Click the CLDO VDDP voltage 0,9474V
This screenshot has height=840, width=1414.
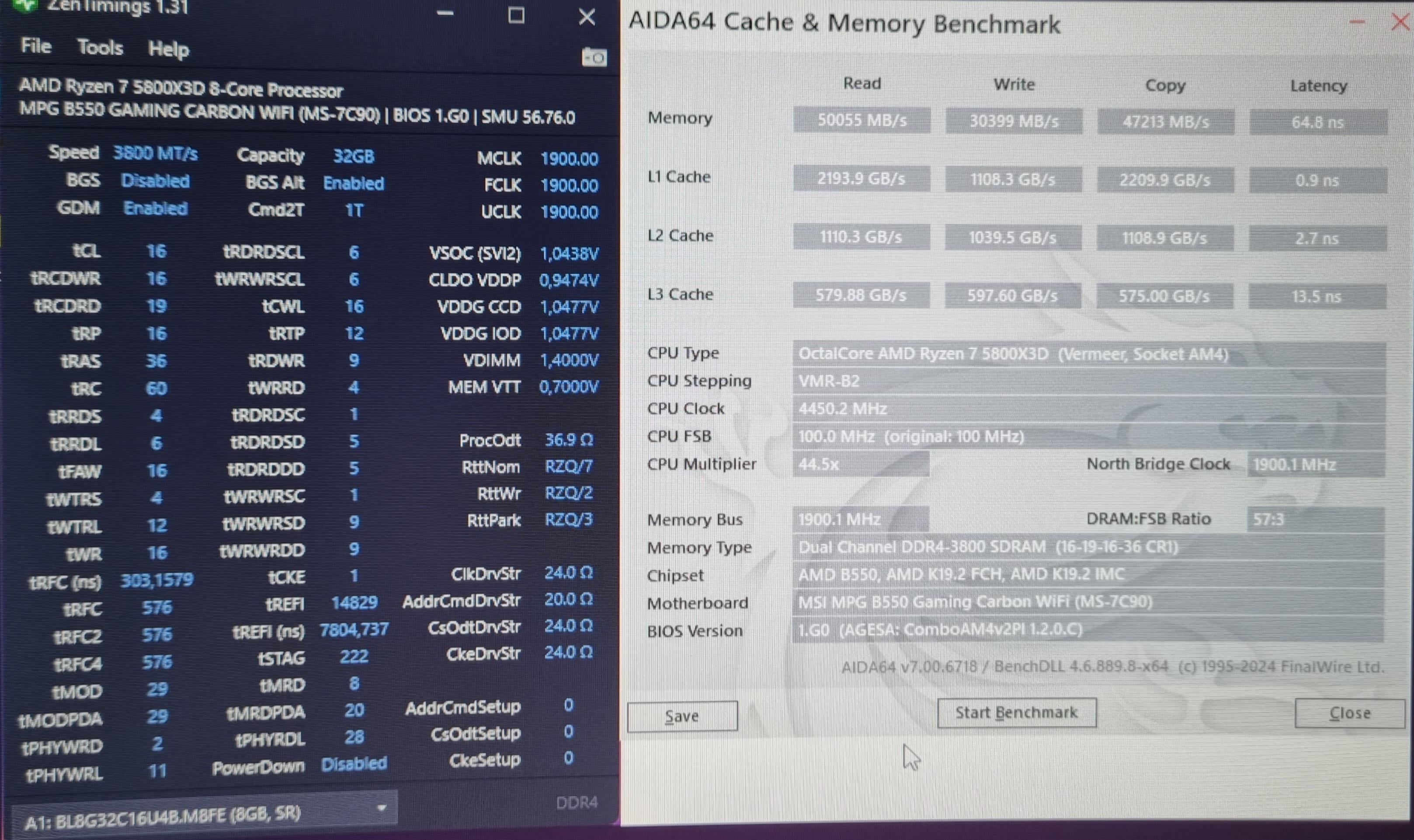click(x=568, y=281)
